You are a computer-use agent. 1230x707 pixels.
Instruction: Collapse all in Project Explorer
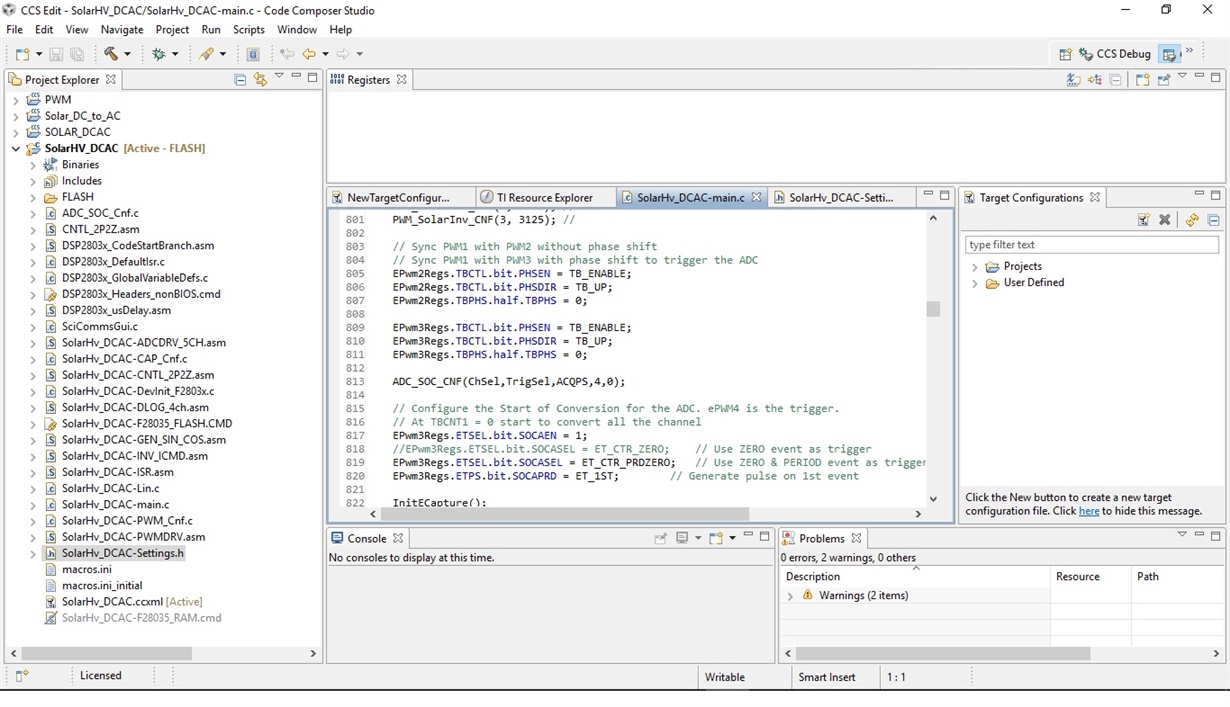(x=240, y=79)
